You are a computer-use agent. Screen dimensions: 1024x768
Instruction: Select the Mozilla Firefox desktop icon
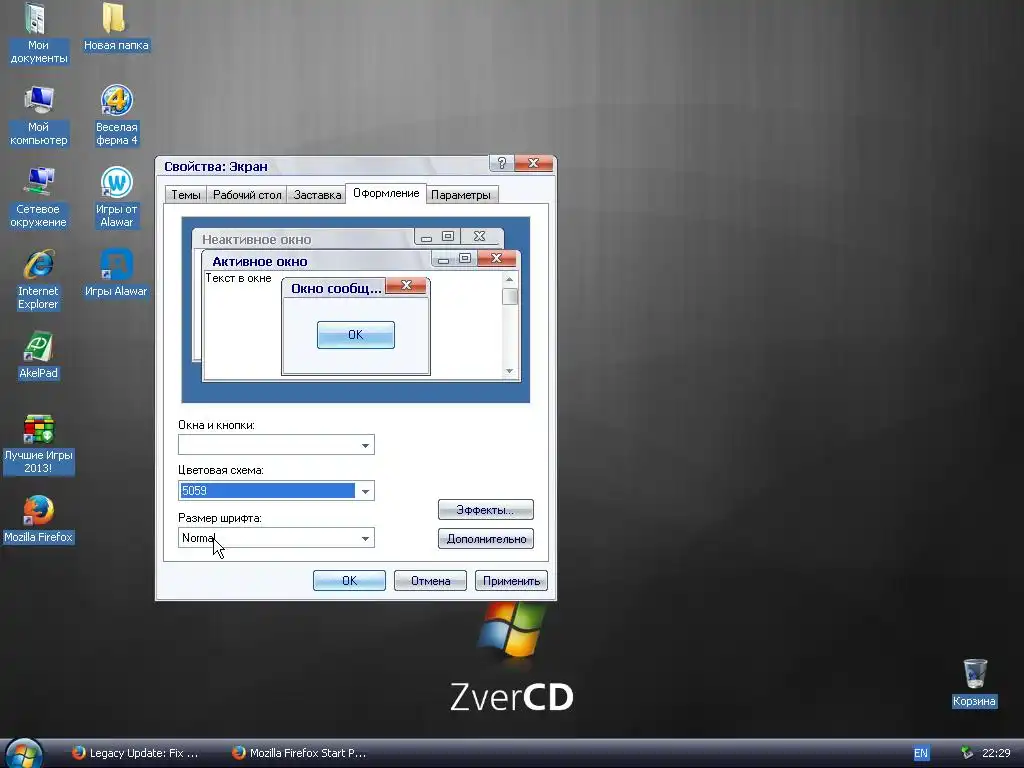coord(38,520)
